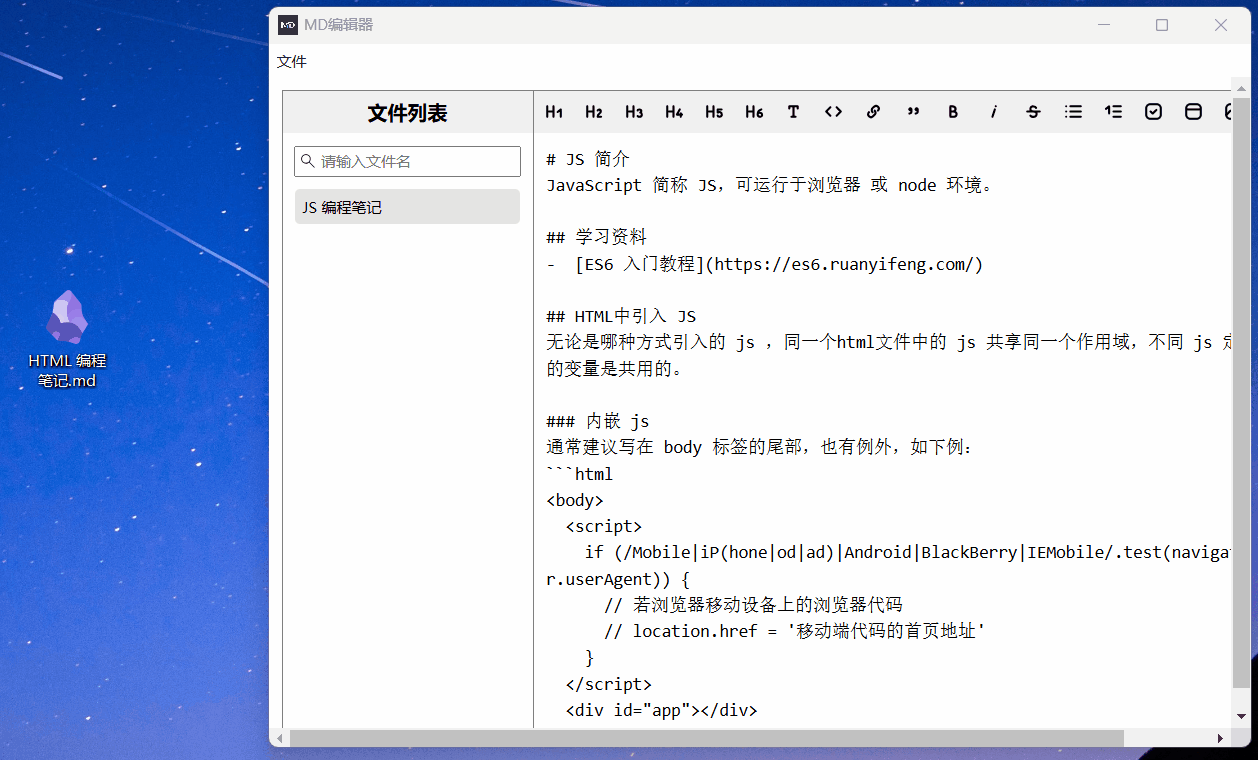Click the vertical scrollbar thumb

coord(1241,393)
